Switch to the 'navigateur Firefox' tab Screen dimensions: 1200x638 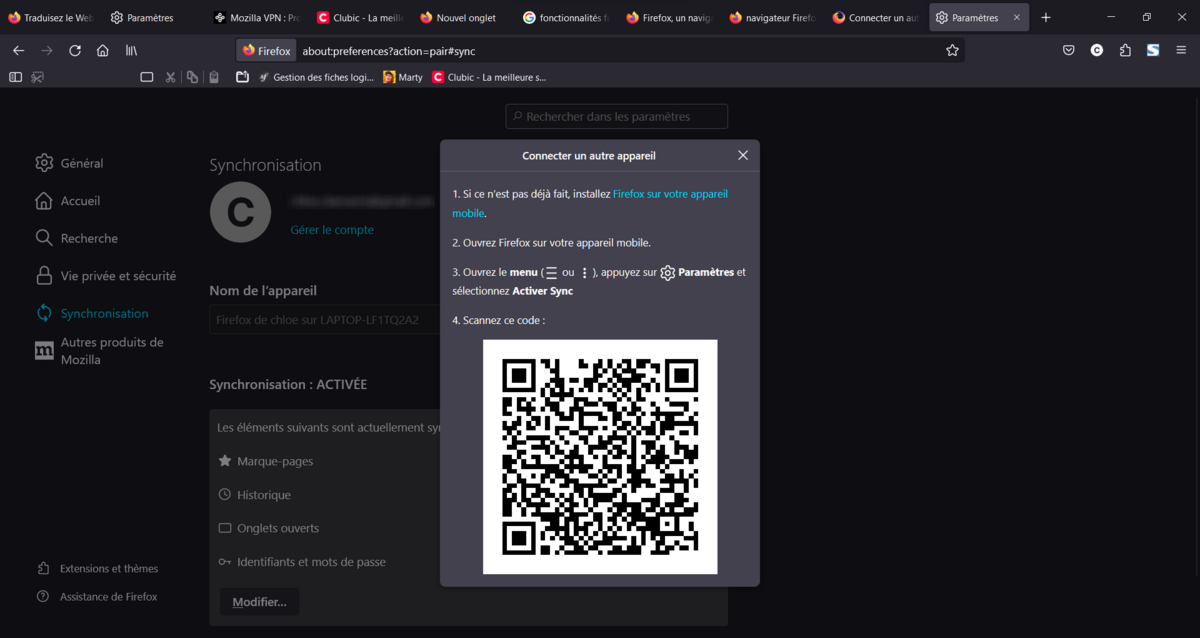[x=772, y=17]
